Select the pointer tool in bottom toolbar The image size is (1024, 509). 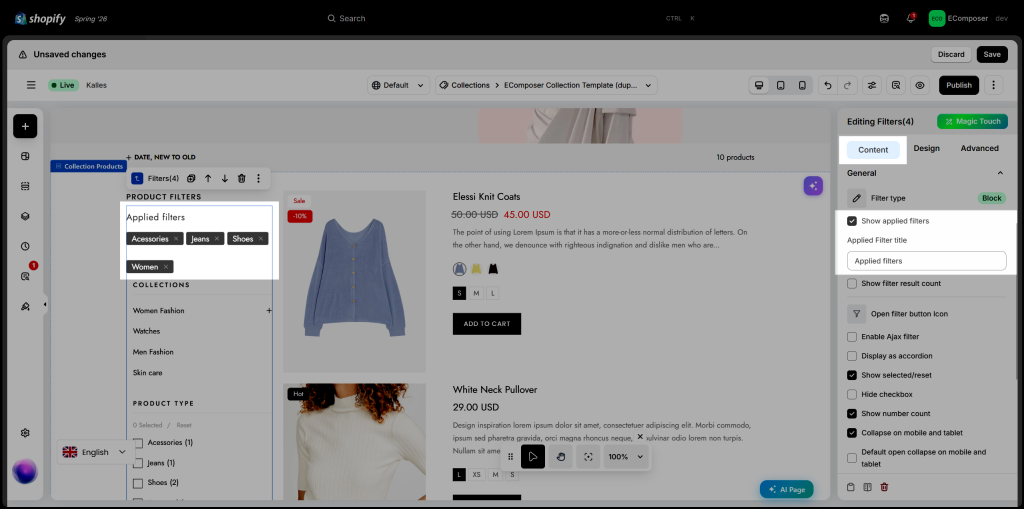click(533, 457)
